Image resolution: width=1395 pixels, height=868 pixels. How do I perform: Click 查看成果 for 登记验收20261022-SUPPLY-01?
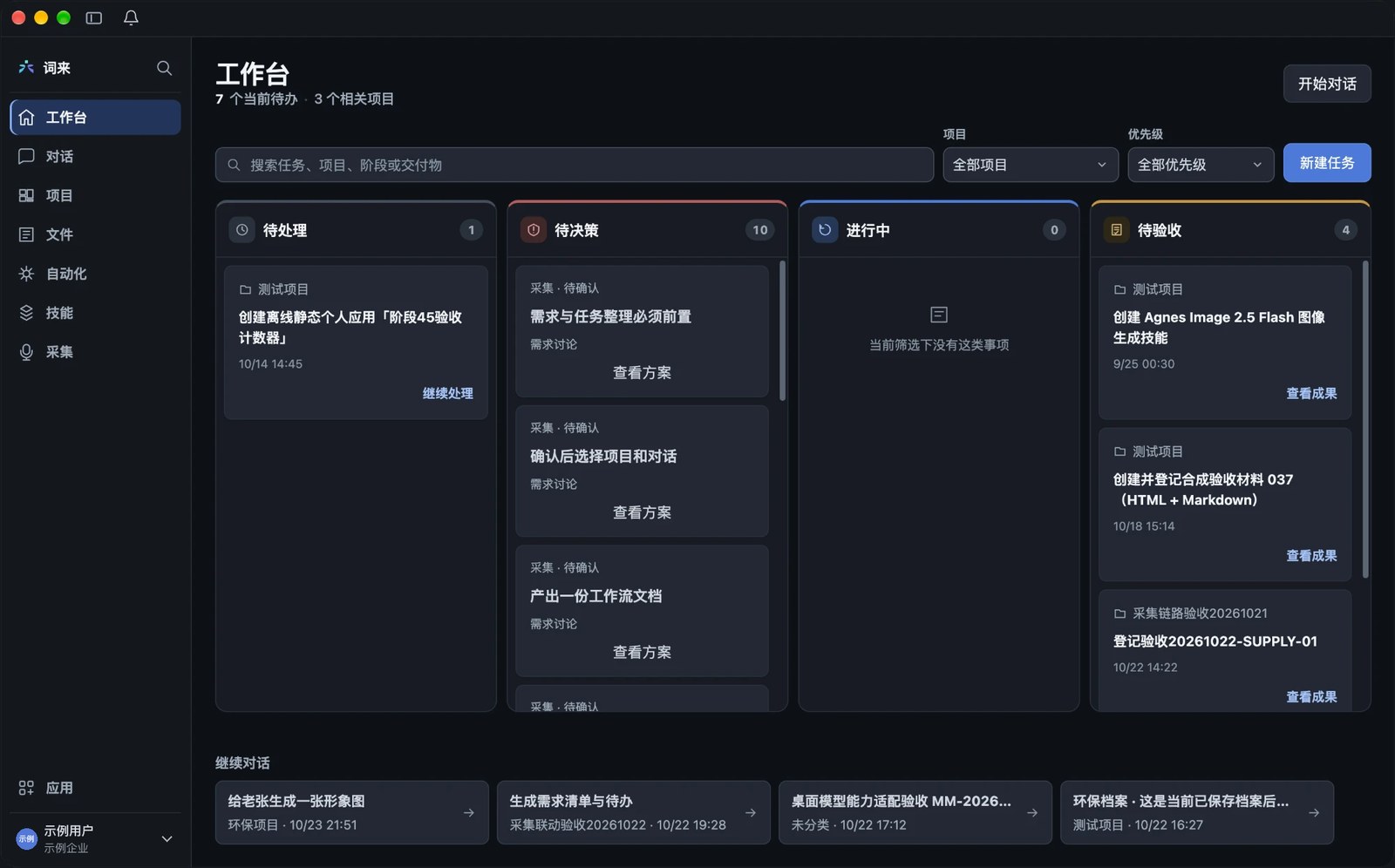click(x=1311, y=697)
